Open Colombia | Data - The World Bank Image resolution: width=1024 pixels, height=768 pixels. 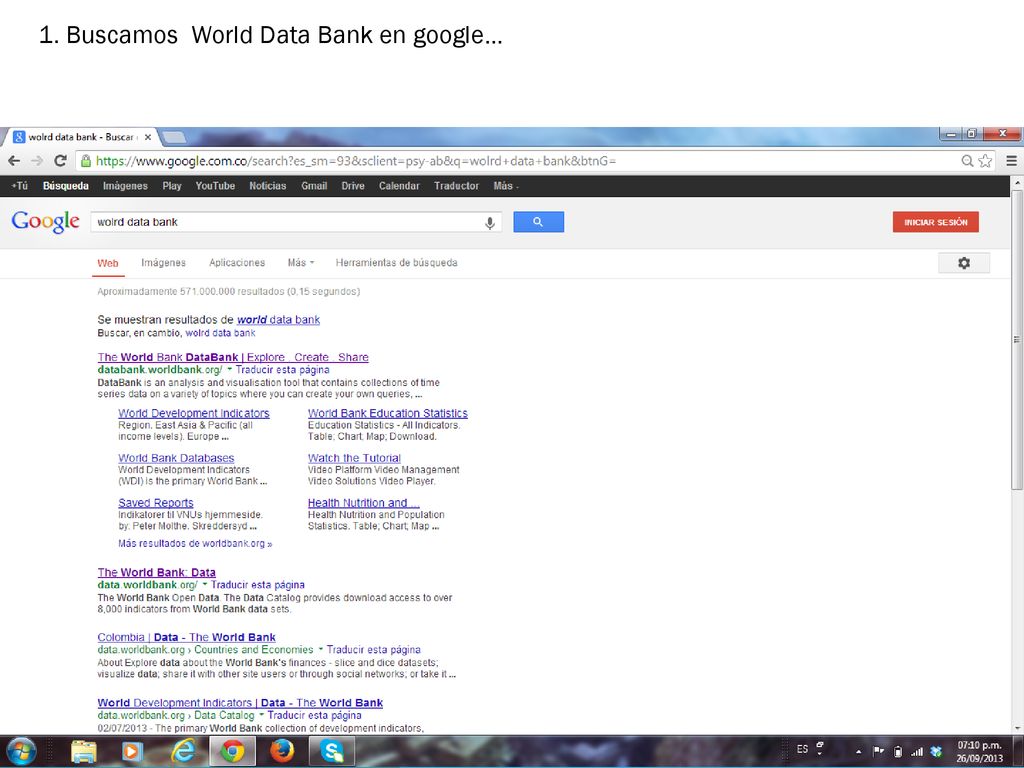point(187,637)
